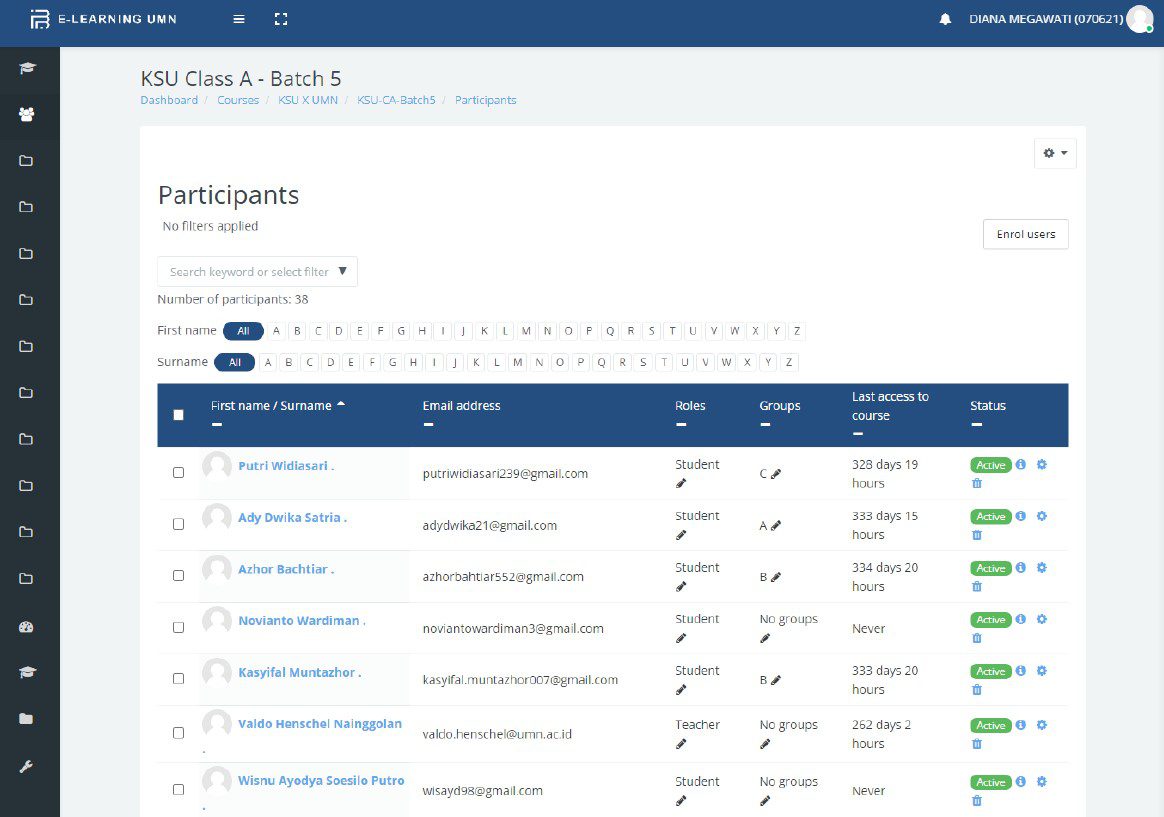The image size is (1164, 817).
Task: Show enrolment info icon for Novianto Wardiman
Action: tap(1021, 620)
